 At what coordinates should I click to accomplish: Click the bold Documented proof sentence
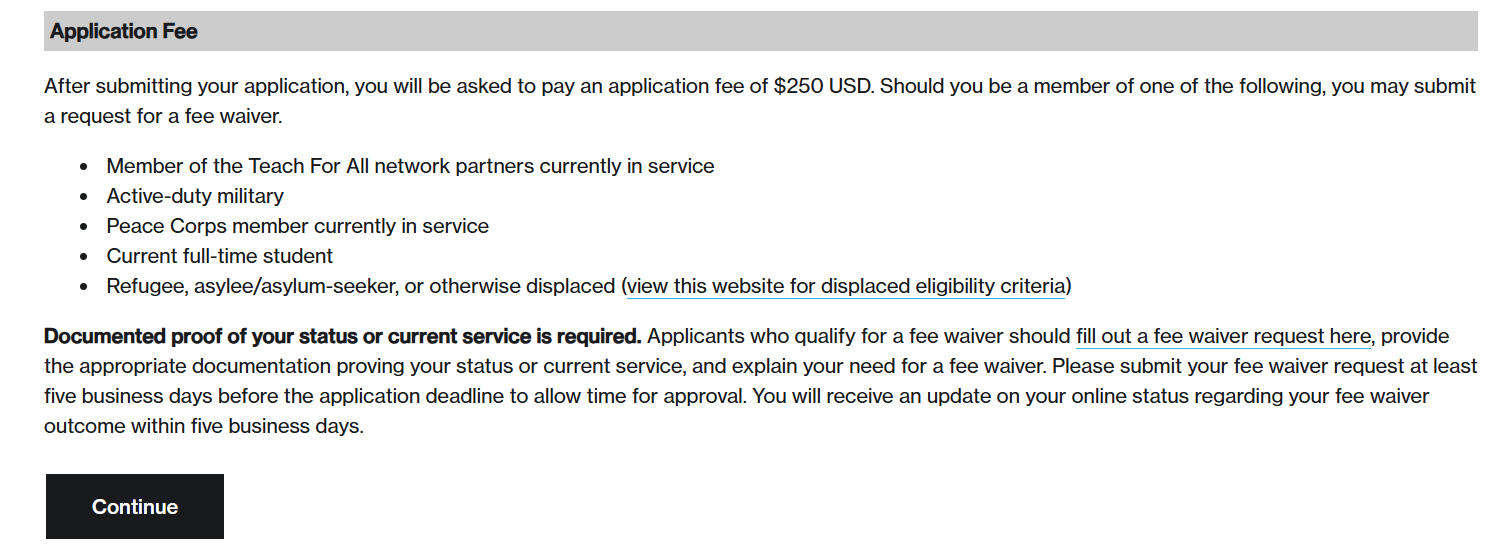342,336
